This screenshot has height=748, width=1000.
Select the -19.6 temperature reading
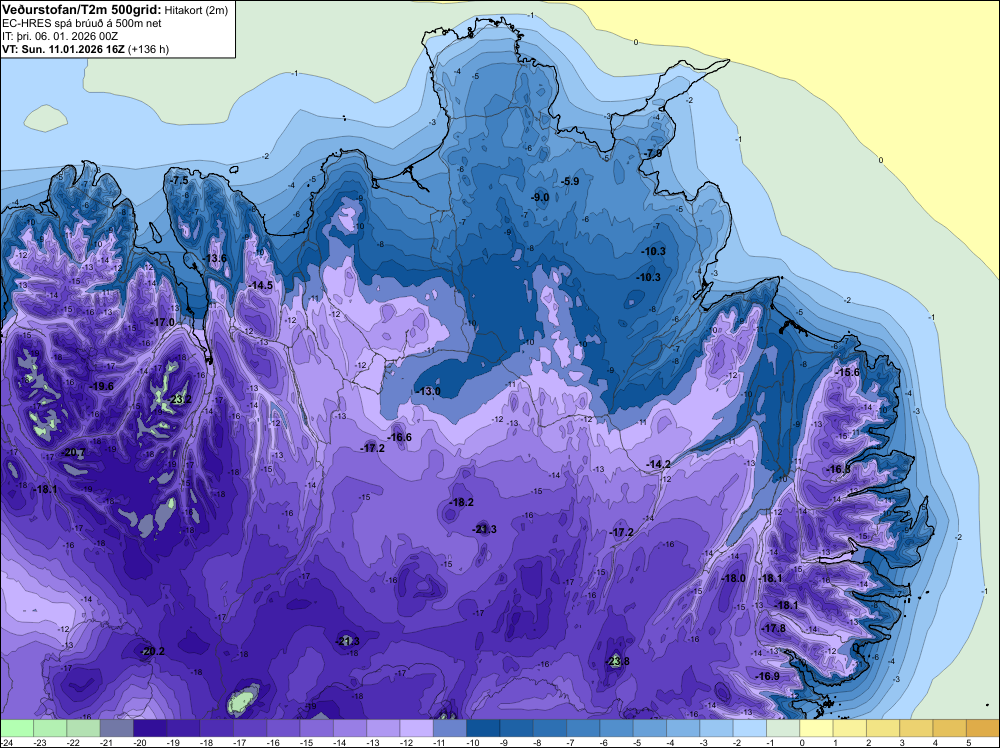pos(101,386)
